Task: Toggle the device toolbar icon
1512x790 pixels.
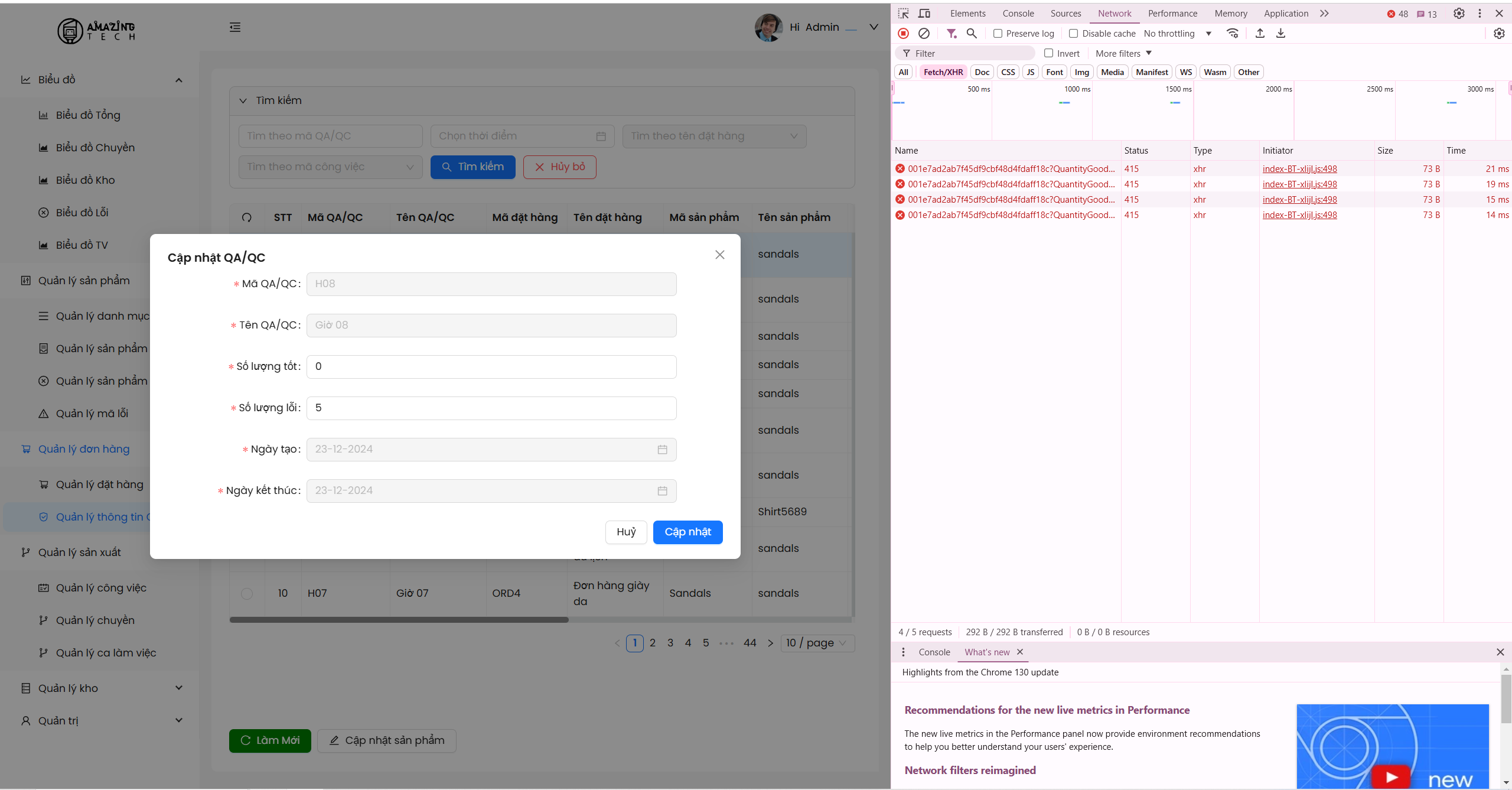Action: point(924,14)
